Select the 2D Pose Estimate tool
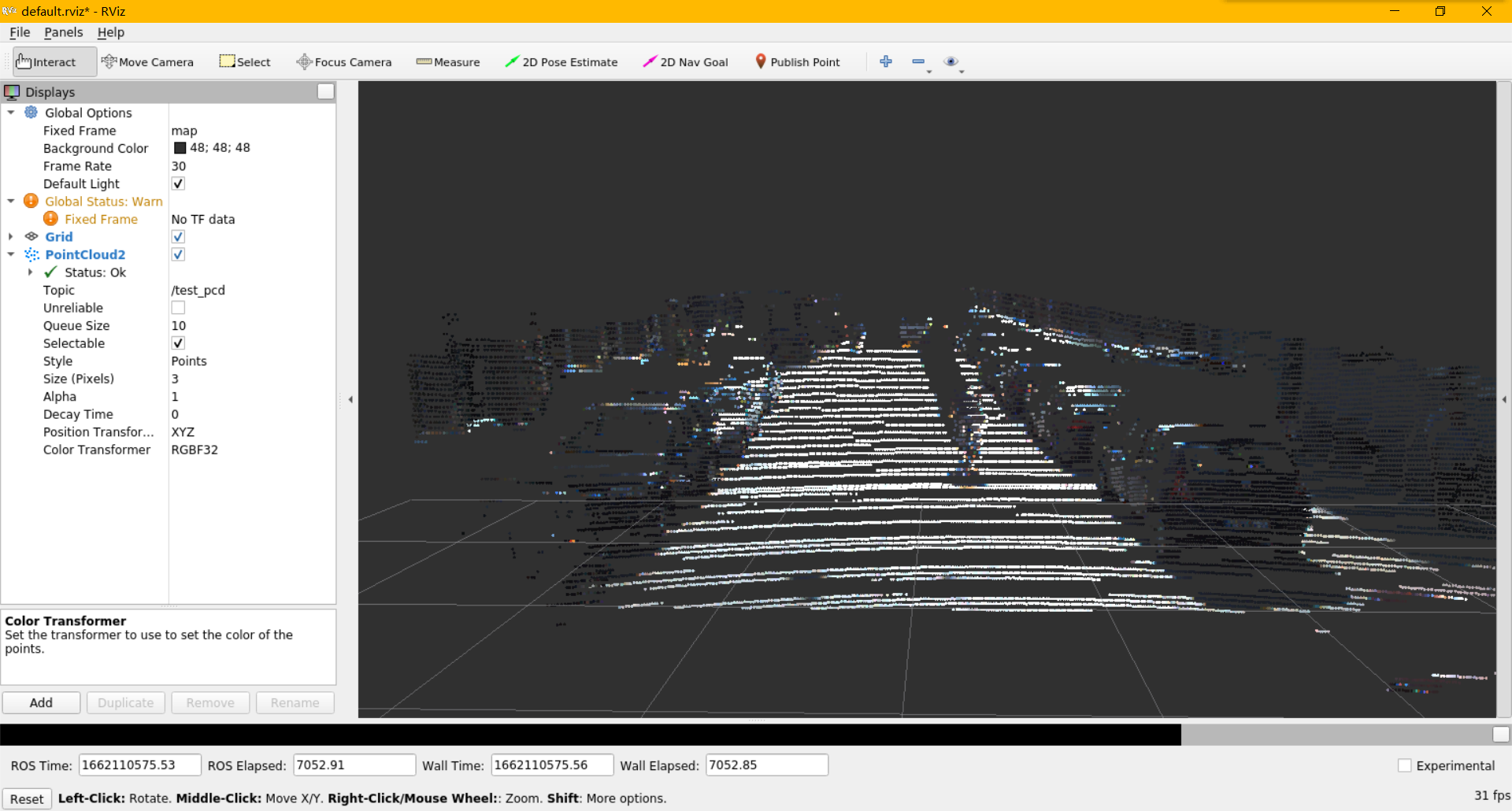The height and width of the screenshot is (811, 1512). pyautogui.click(x=561, y=61)
